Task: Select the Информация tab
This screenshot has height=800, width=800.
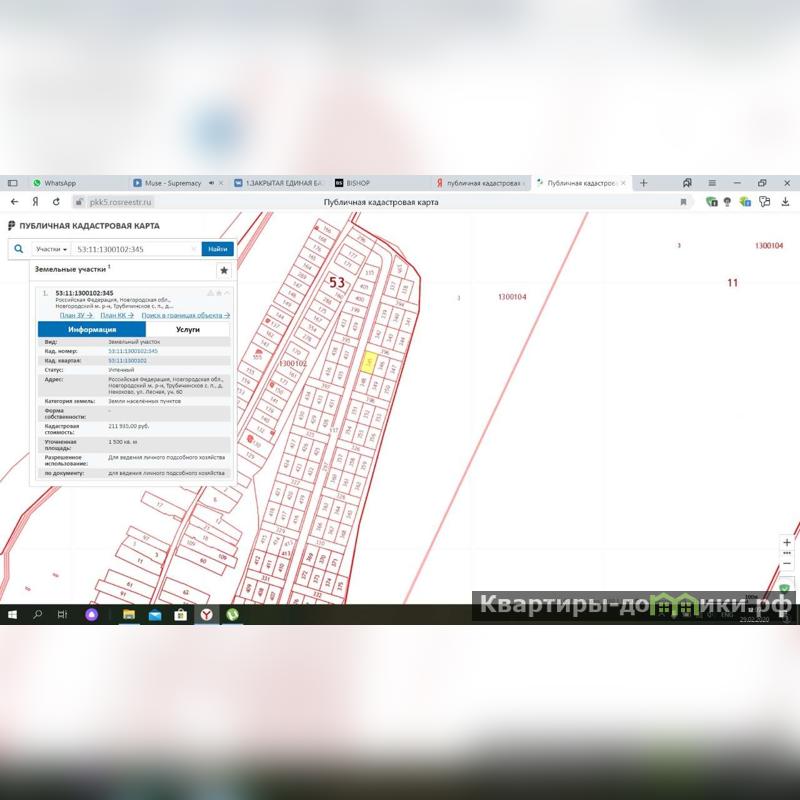Action: 92,329
